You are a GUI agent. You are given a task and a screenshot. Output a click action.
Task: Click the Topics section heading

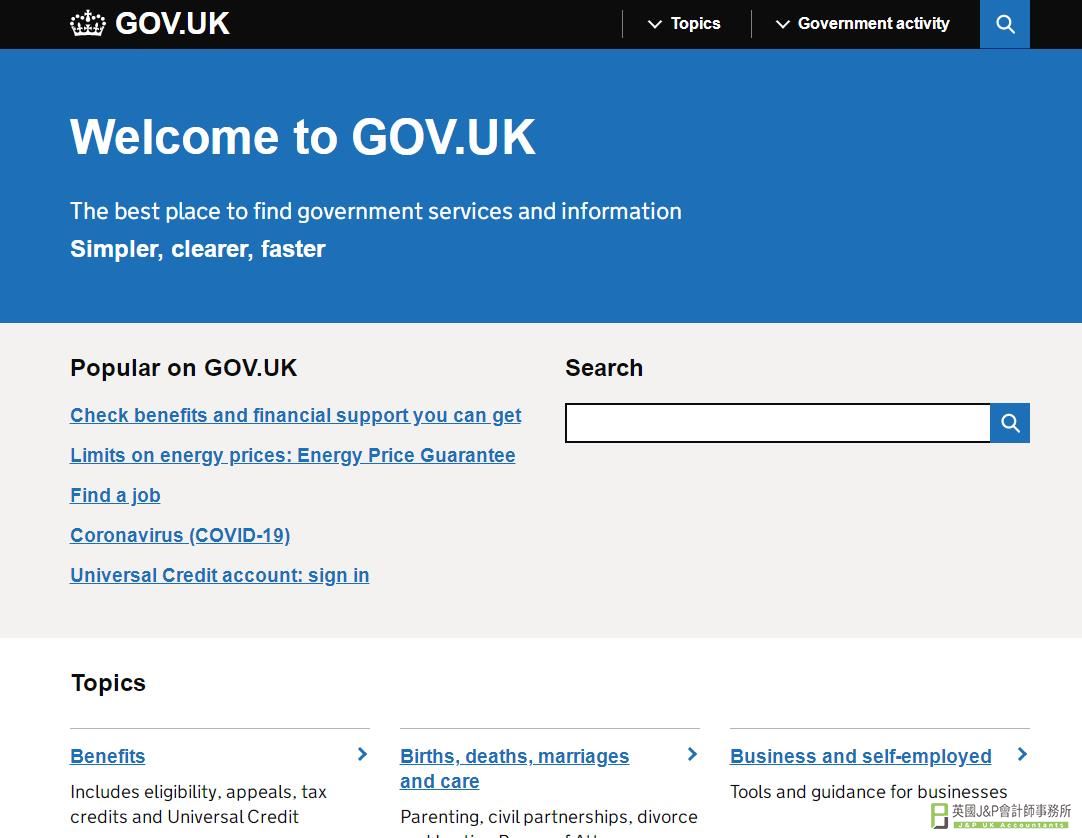click(x=108, y=683)
